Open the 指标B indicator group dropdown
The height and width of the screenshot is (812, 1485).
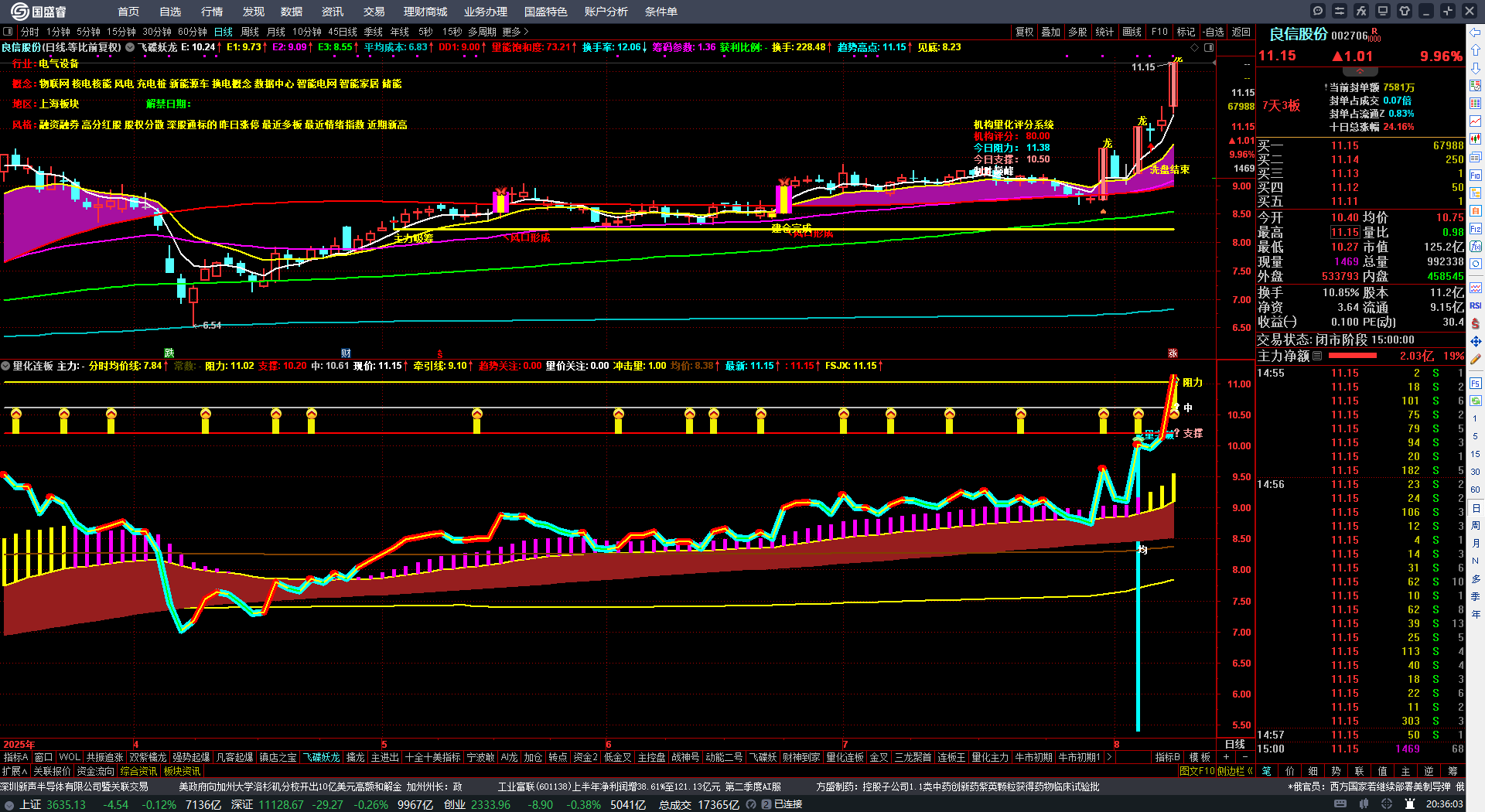(1168, 757)
